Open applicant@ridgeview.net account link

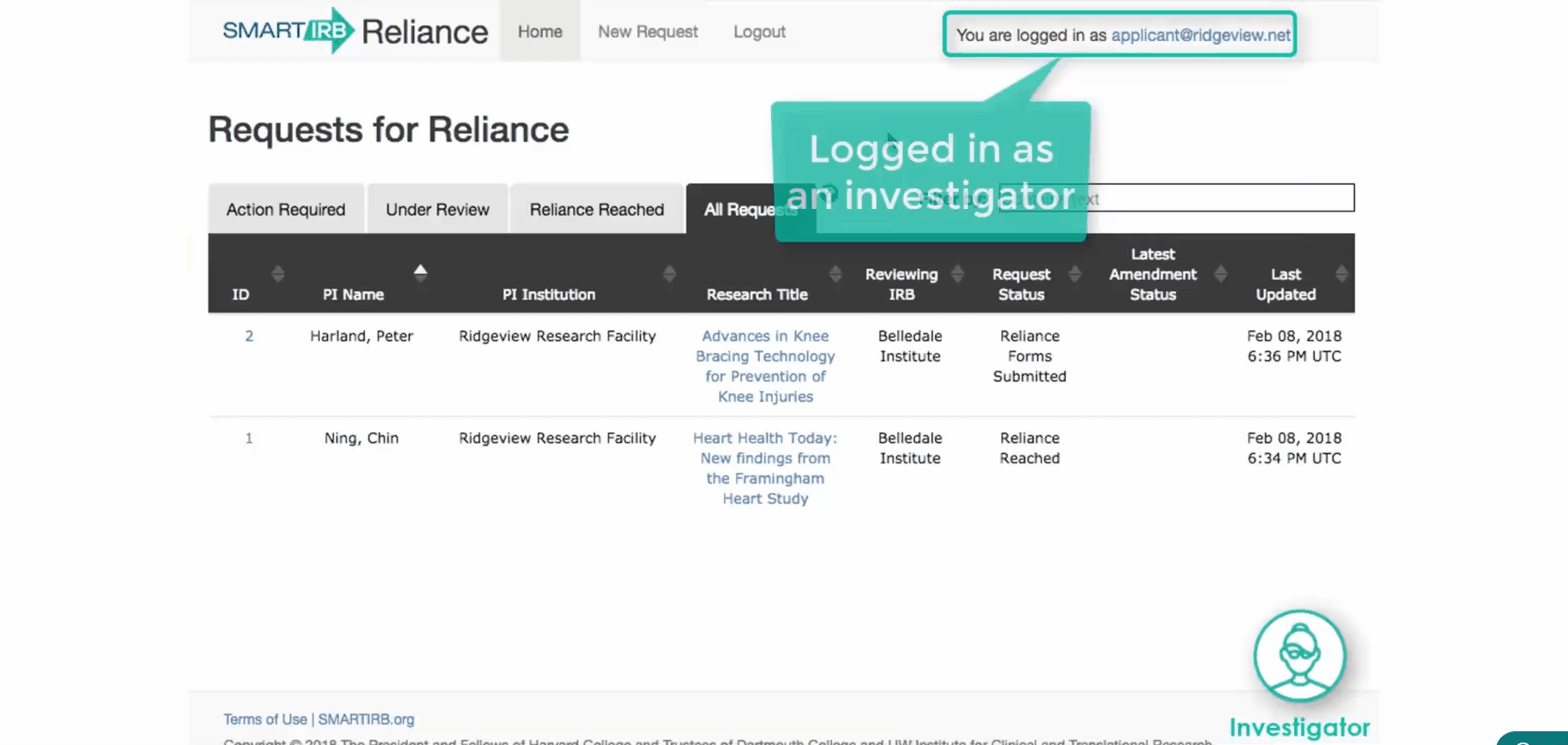[x=1201, y=35]
